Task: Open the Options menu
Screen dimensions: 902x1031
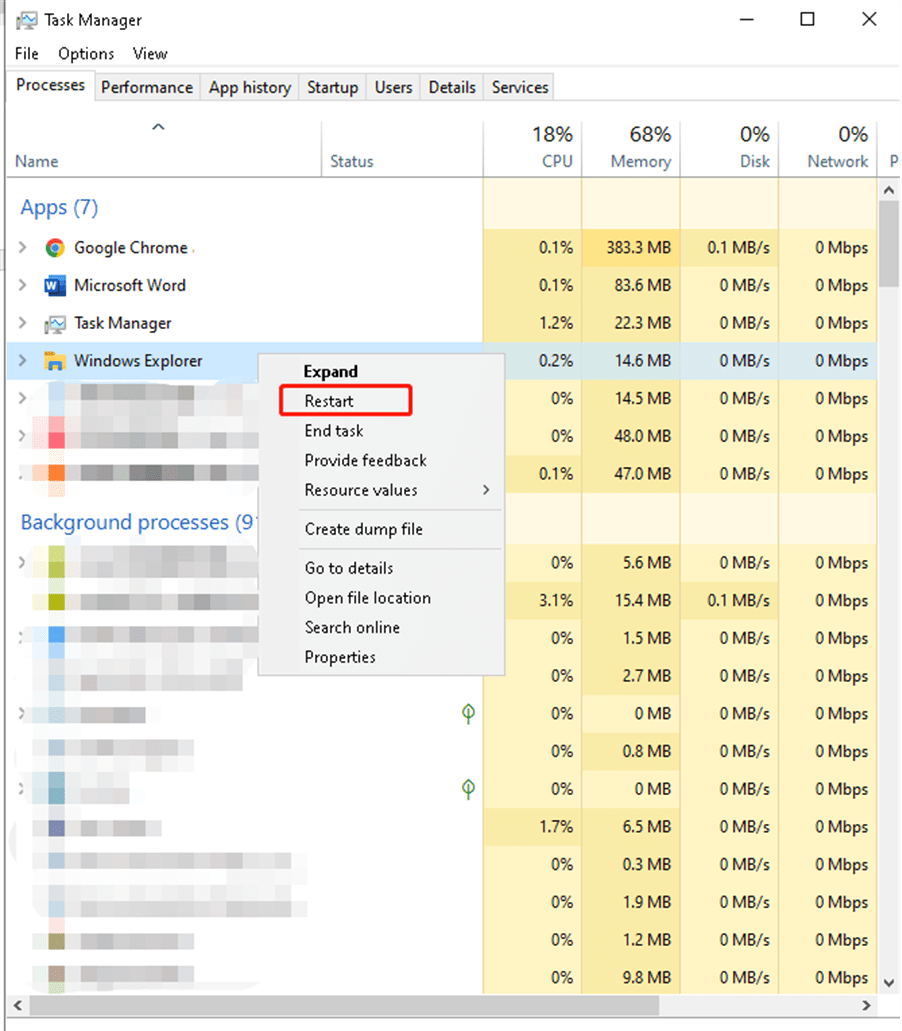Action: [85, 53]
